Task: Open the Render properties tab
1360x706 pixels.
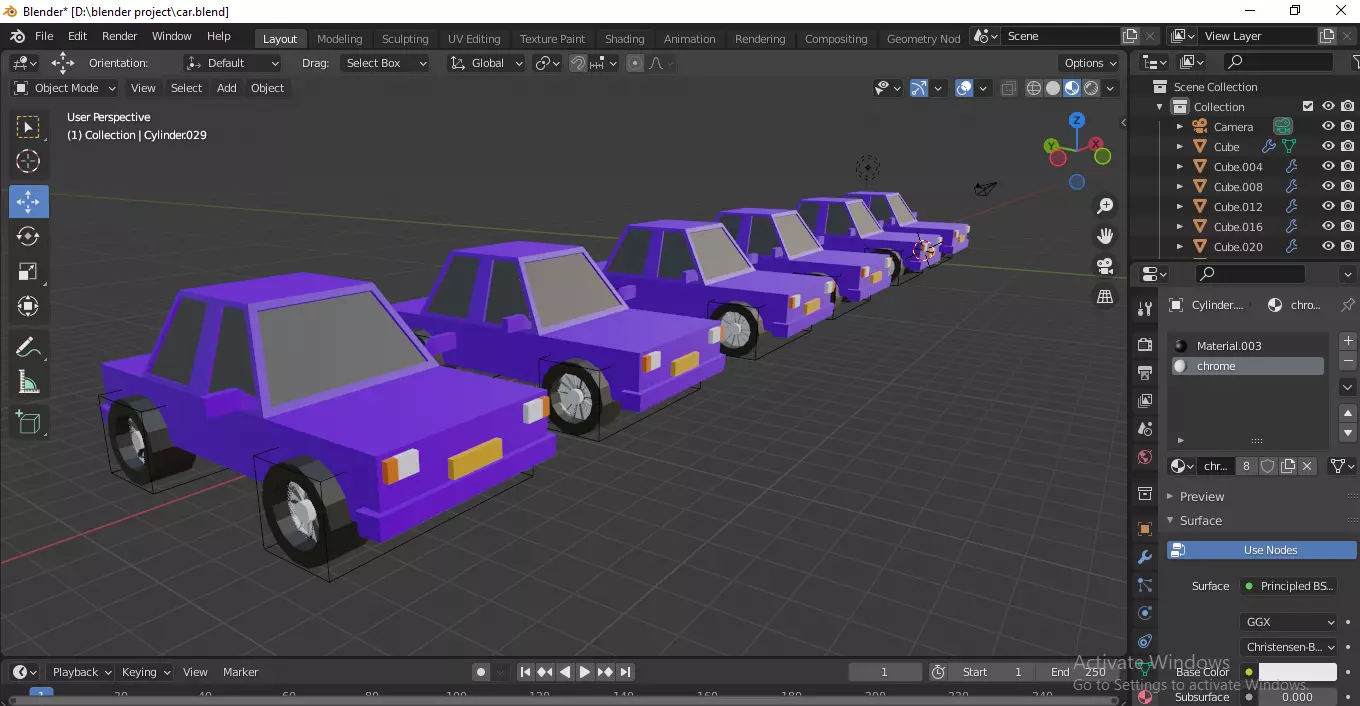Action: (x=1145, y=344)
